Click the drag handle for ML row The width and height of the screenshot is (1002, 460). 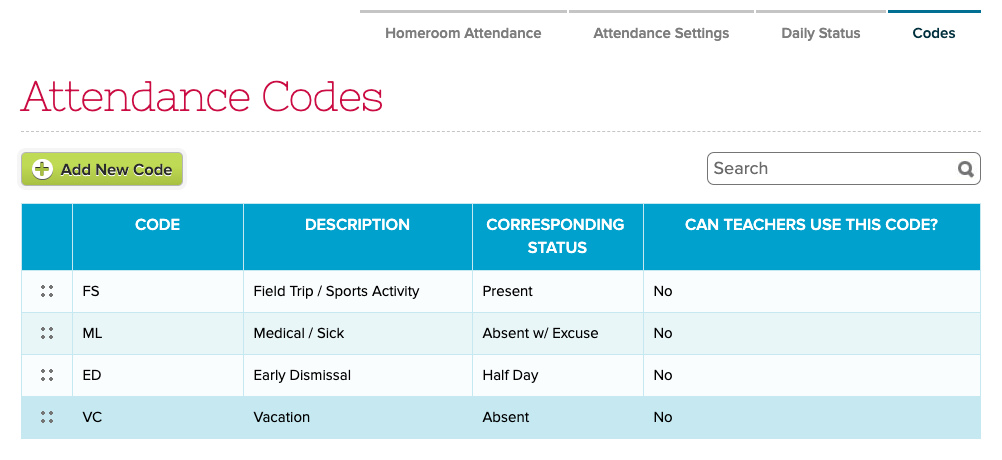[47, 333]
